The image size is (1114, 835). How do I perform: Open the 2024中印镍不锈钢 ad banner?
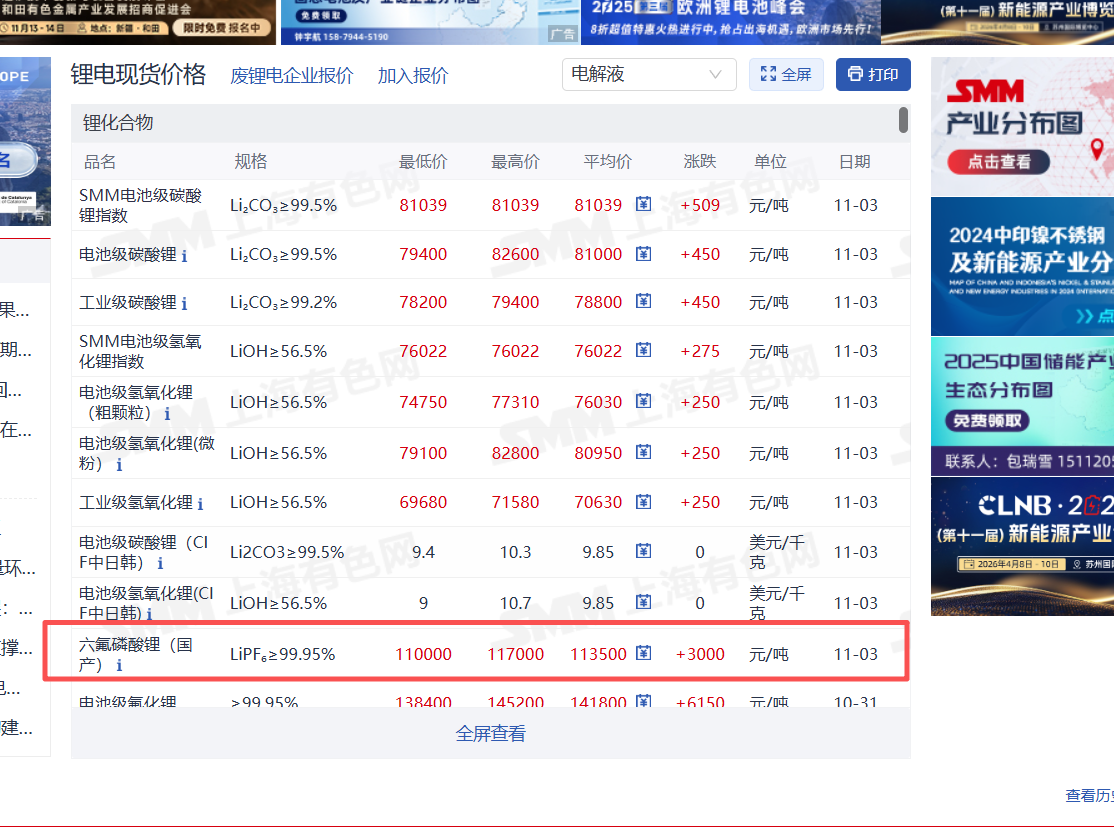1022,266
